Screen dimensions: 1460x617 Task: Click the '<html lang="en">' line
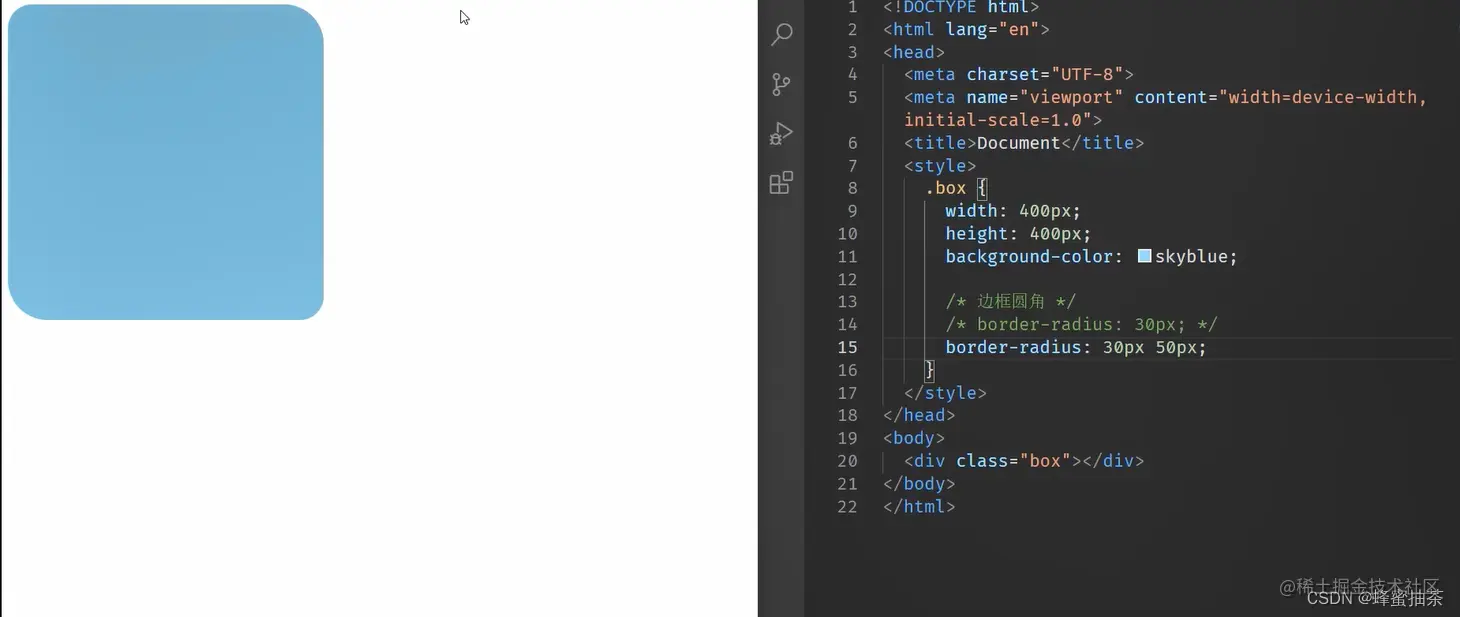coord(967,29)
